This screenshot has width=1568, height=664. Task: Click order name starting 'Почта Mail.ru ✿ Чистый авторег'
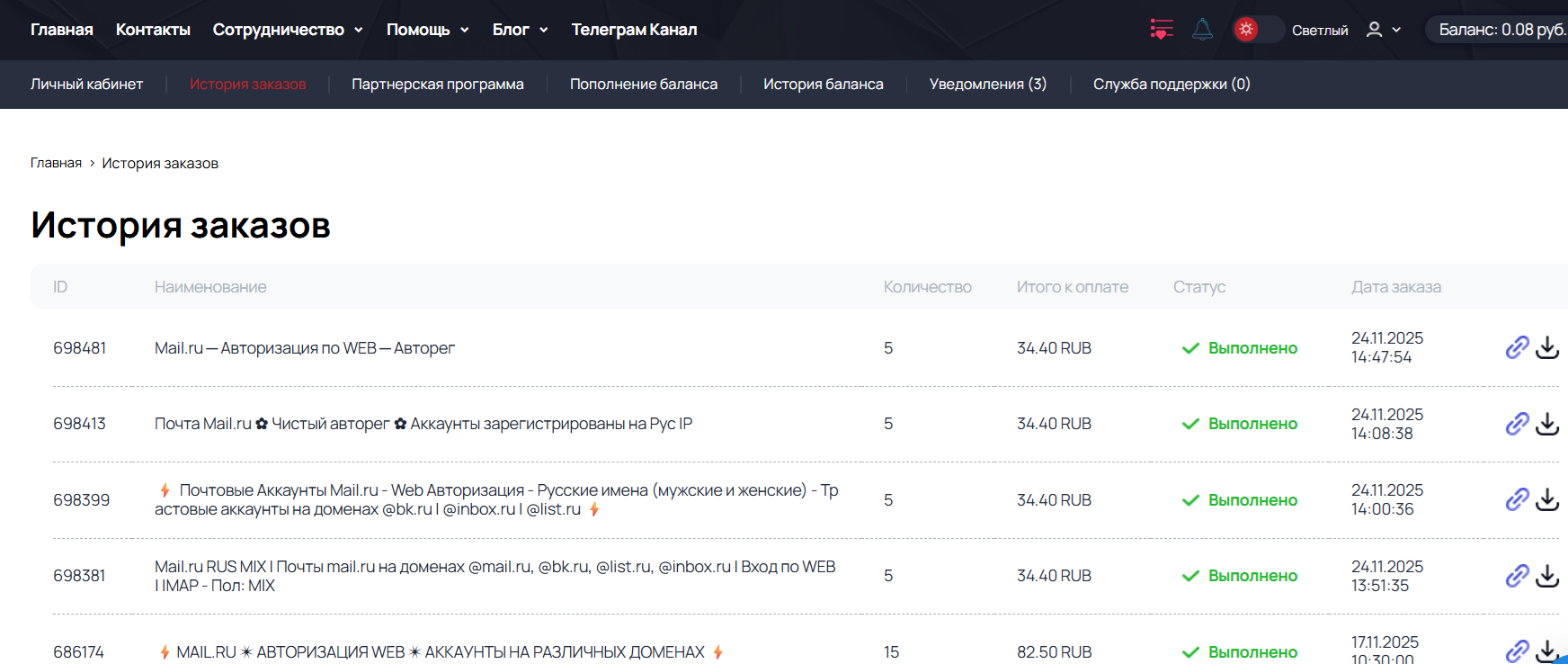[x=423, y=424]
